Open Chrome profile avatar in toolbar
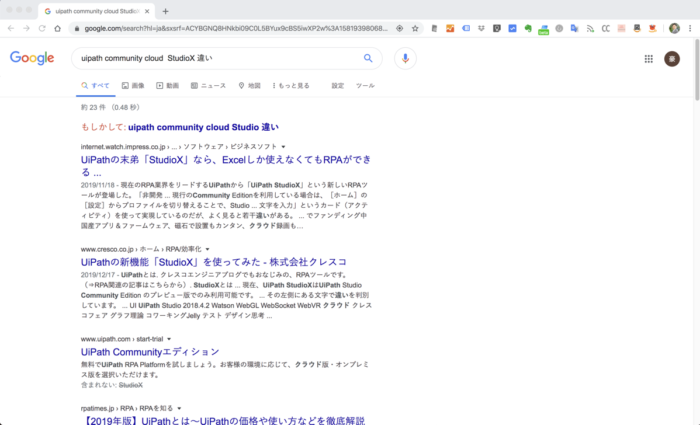 click(674, 28)
